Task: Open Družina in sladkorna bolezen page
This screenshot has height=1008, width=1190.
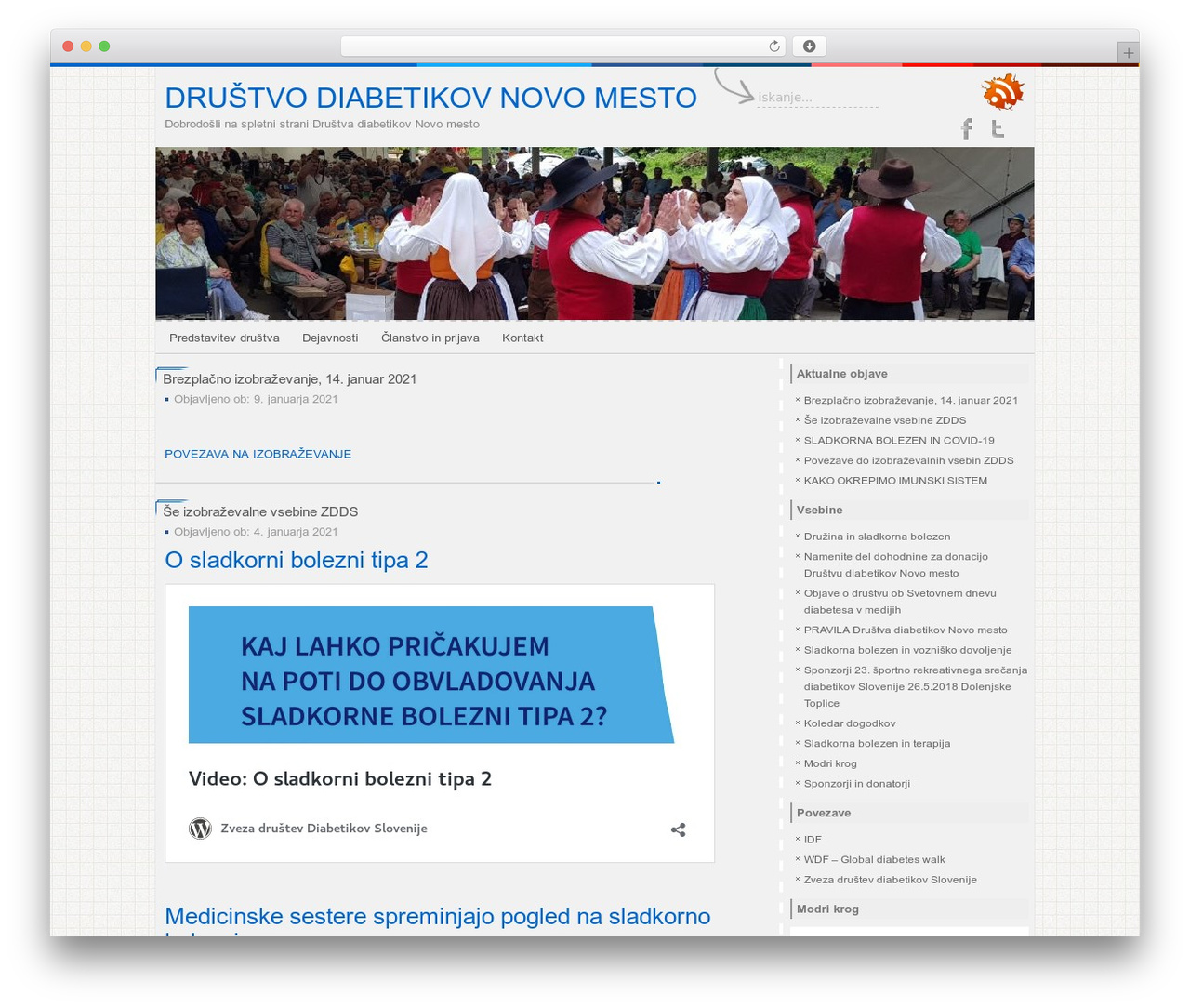Action: coord(877,537)
